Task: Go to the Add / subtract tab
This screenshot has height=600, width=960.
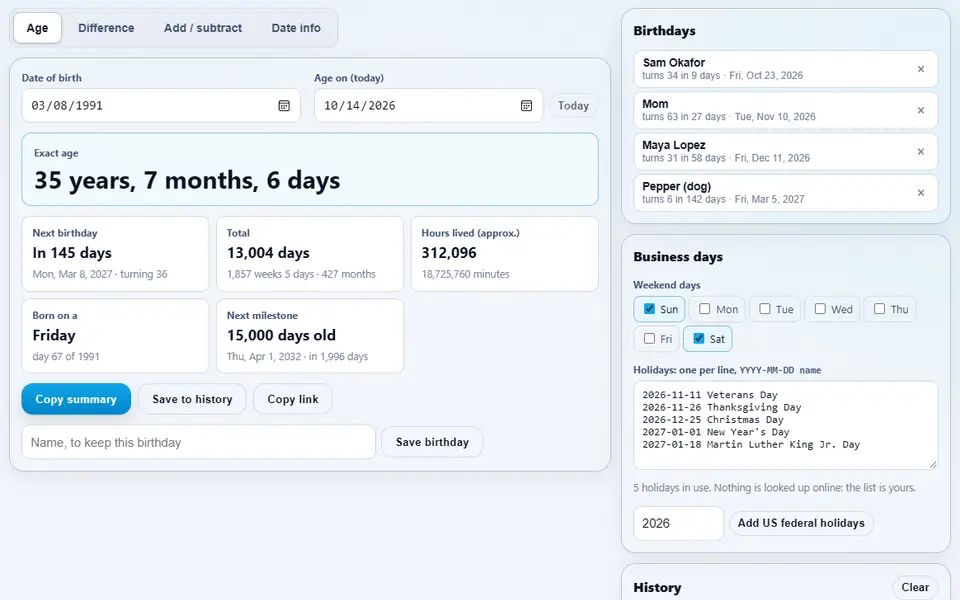Action: 203,28
